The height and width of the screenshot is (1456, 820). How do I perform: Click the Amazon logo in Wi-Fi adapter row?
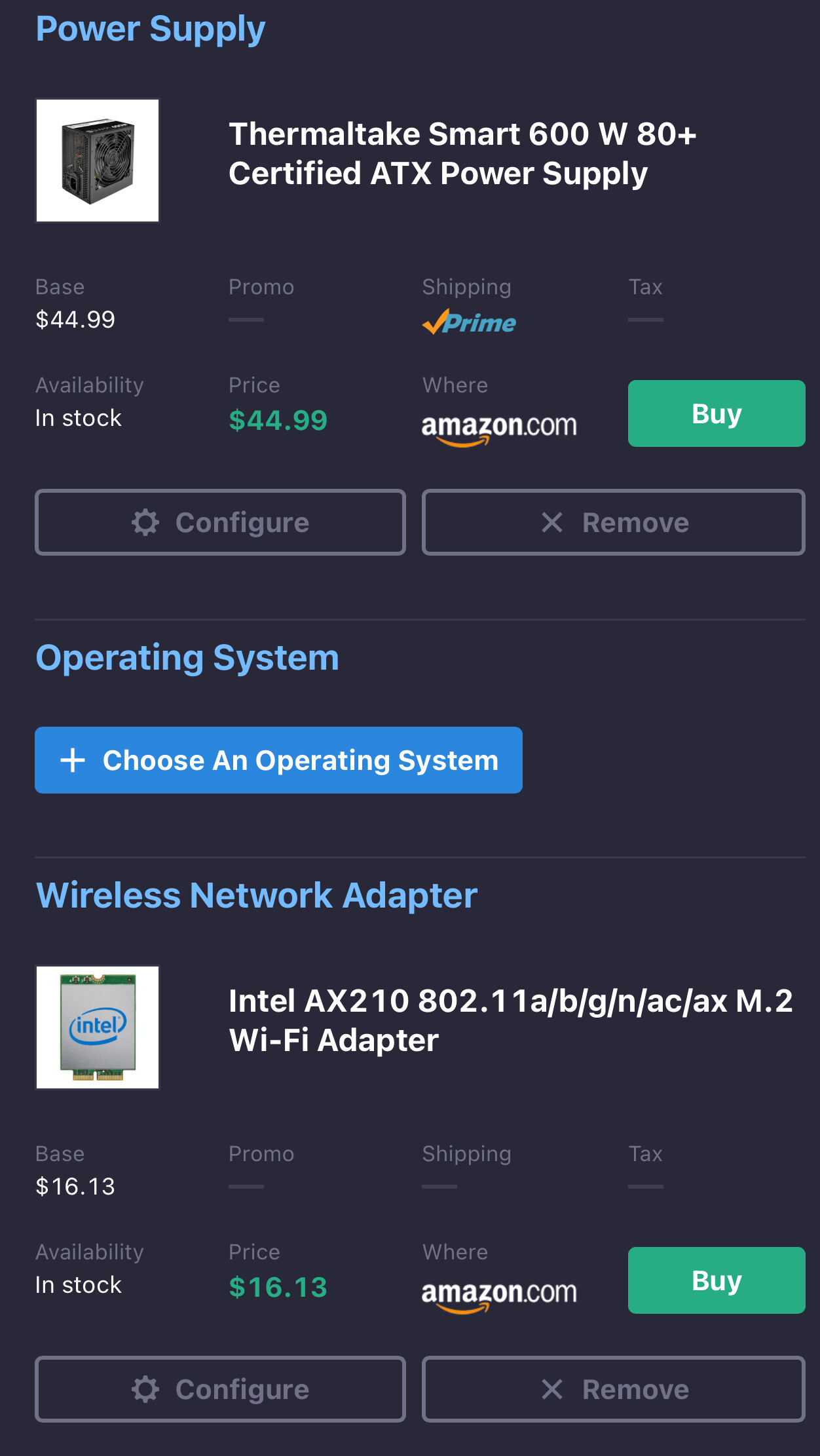pos(498,1294)
